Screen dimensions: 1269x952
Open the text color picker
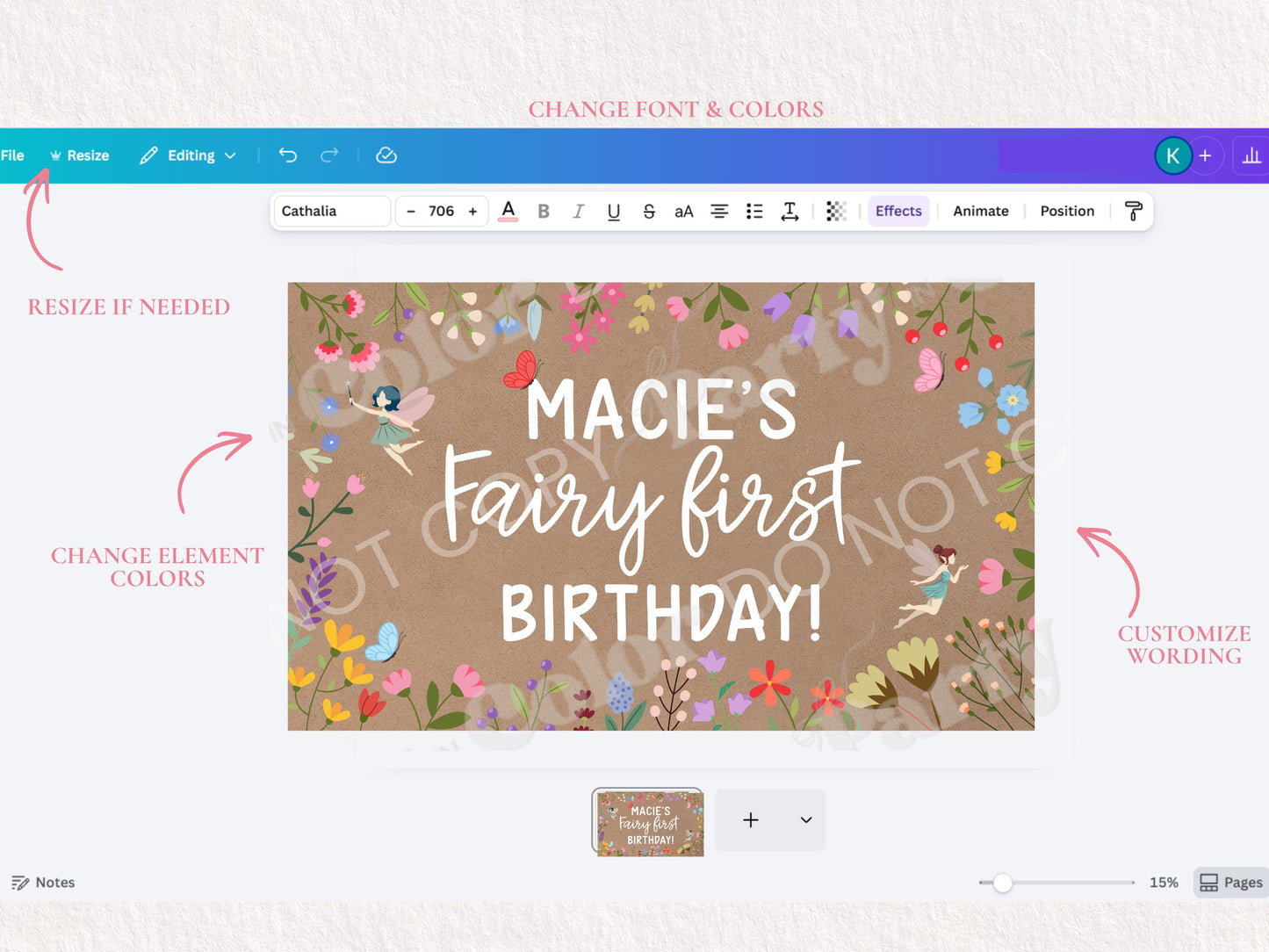(508, 211)
